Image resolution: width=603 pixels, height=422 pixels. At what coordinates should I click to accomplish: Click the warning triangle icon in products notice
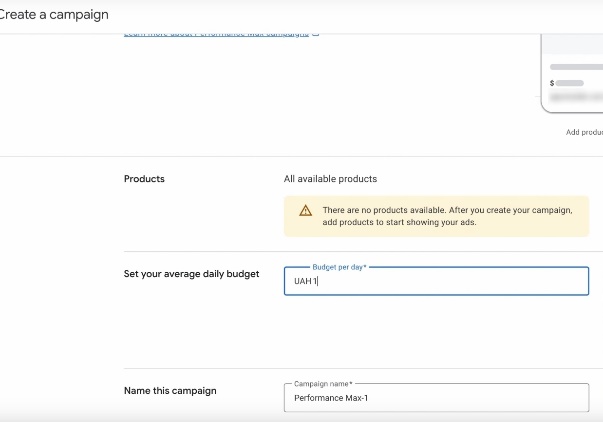[x=305, y=211]
